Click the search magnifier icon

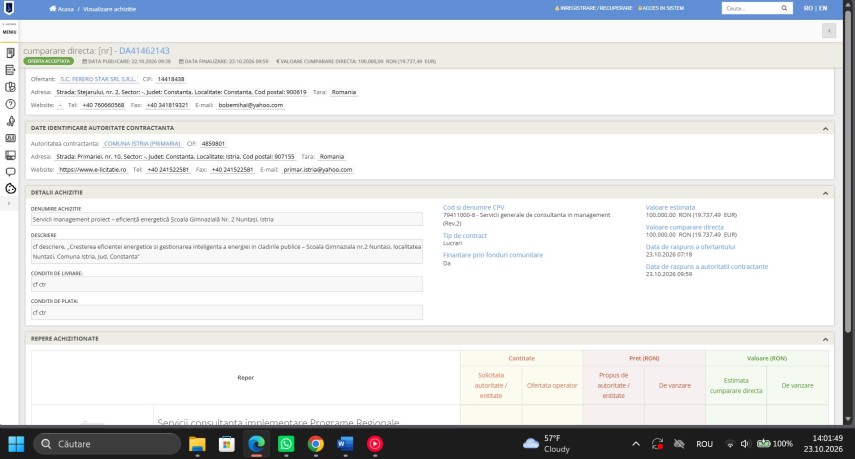click(x=784, y=8)
